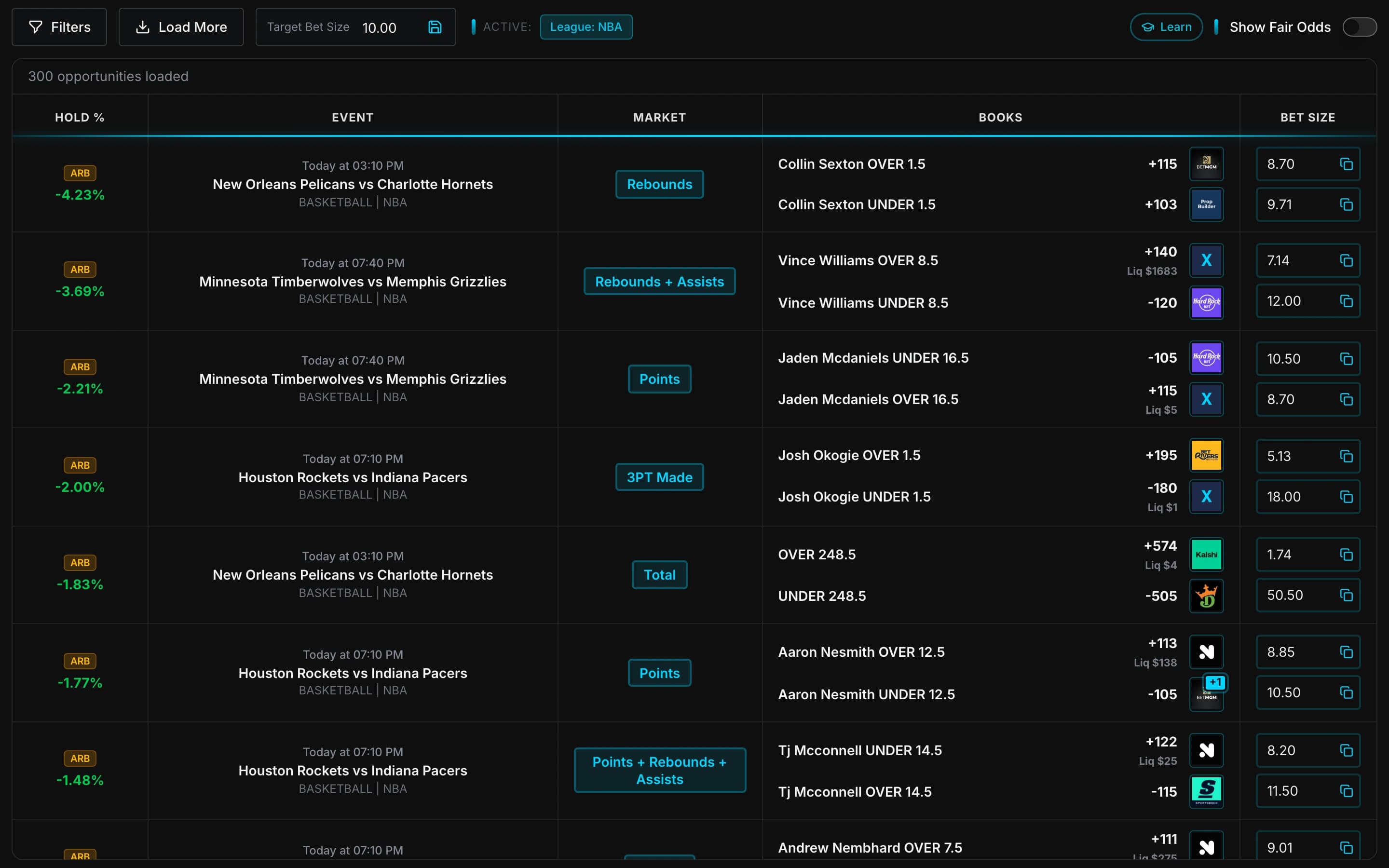The width and height of the screenshot is (1389, 868).
Task: Open Hard Rock book for Jaden Mcdaniels UNDER
Action: [x=1206, y=358]
